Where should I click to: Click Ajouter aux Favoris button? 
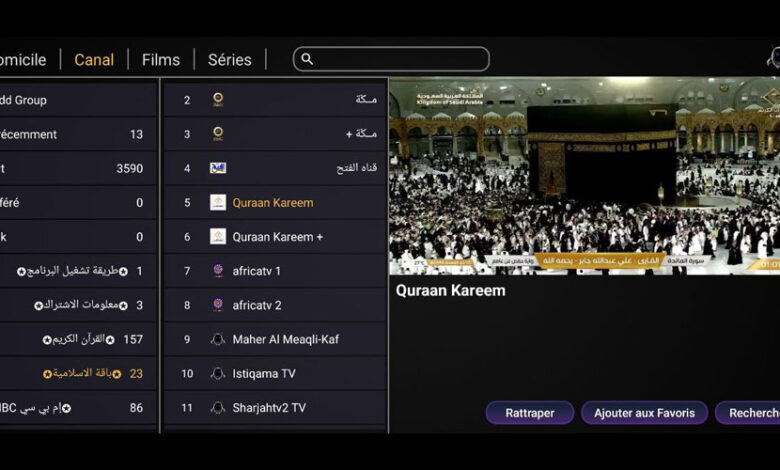tap(644, 413)
